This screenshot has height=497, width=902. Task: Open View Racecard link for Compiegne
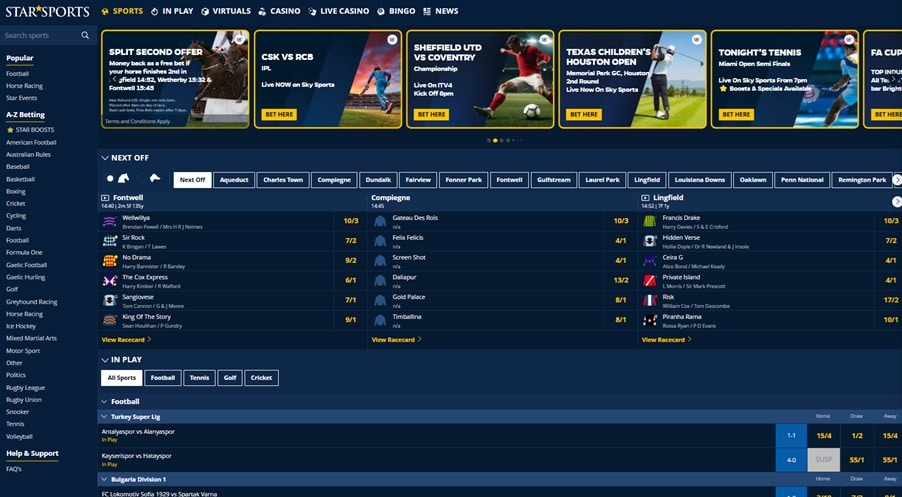(x=396, y=339)
